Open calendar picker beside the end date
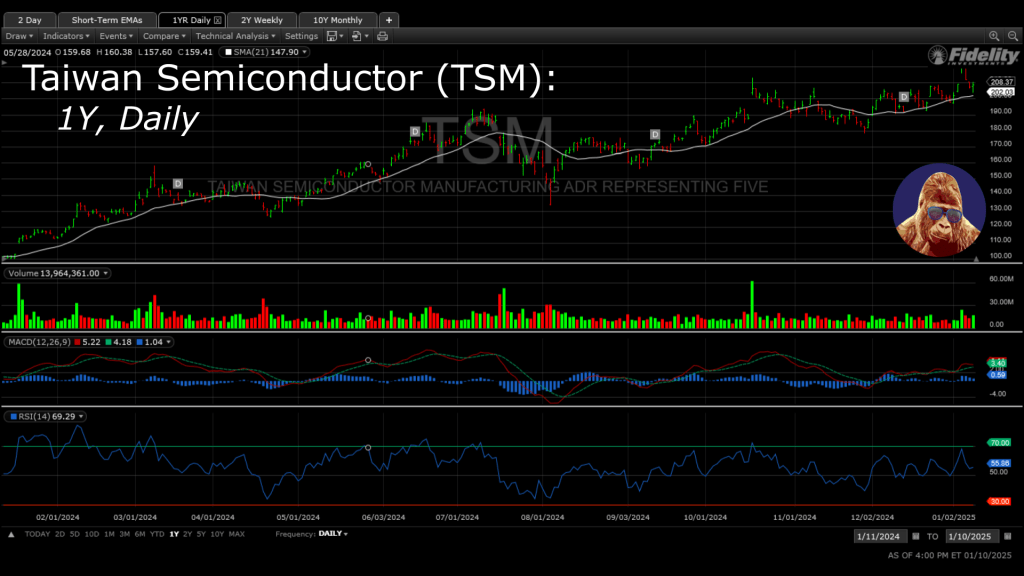Screen dimensions: 1024x576 coord(1009,536)
